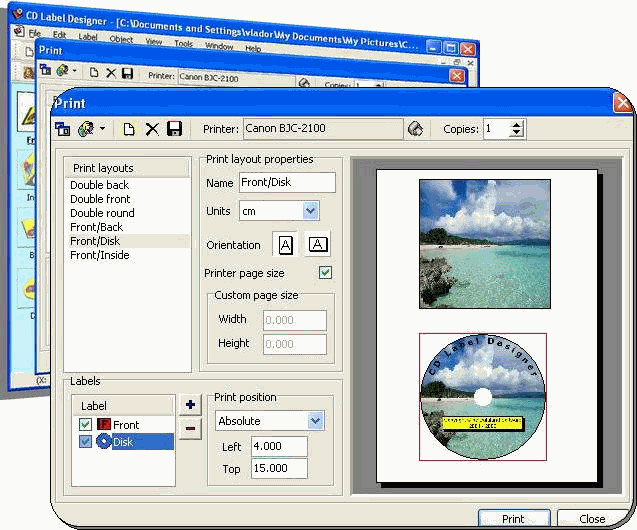Open the globe palette icon in front Print toolbar
The image size is (637, 530).
(x=86, y=129)
